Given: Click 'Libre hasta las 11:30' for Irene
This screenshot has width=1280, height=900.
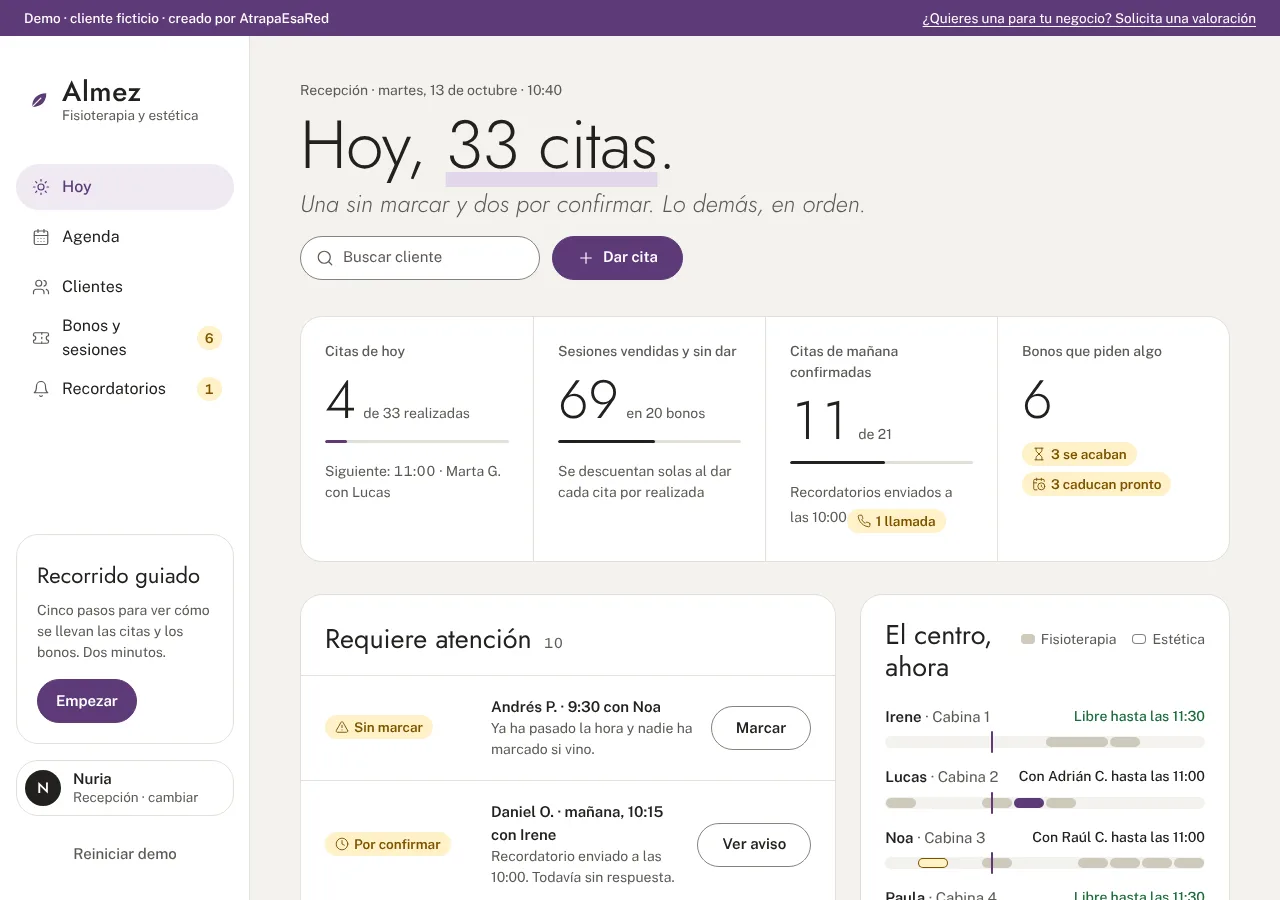Looking at the screenshot, I should (x=1139, y=716).
